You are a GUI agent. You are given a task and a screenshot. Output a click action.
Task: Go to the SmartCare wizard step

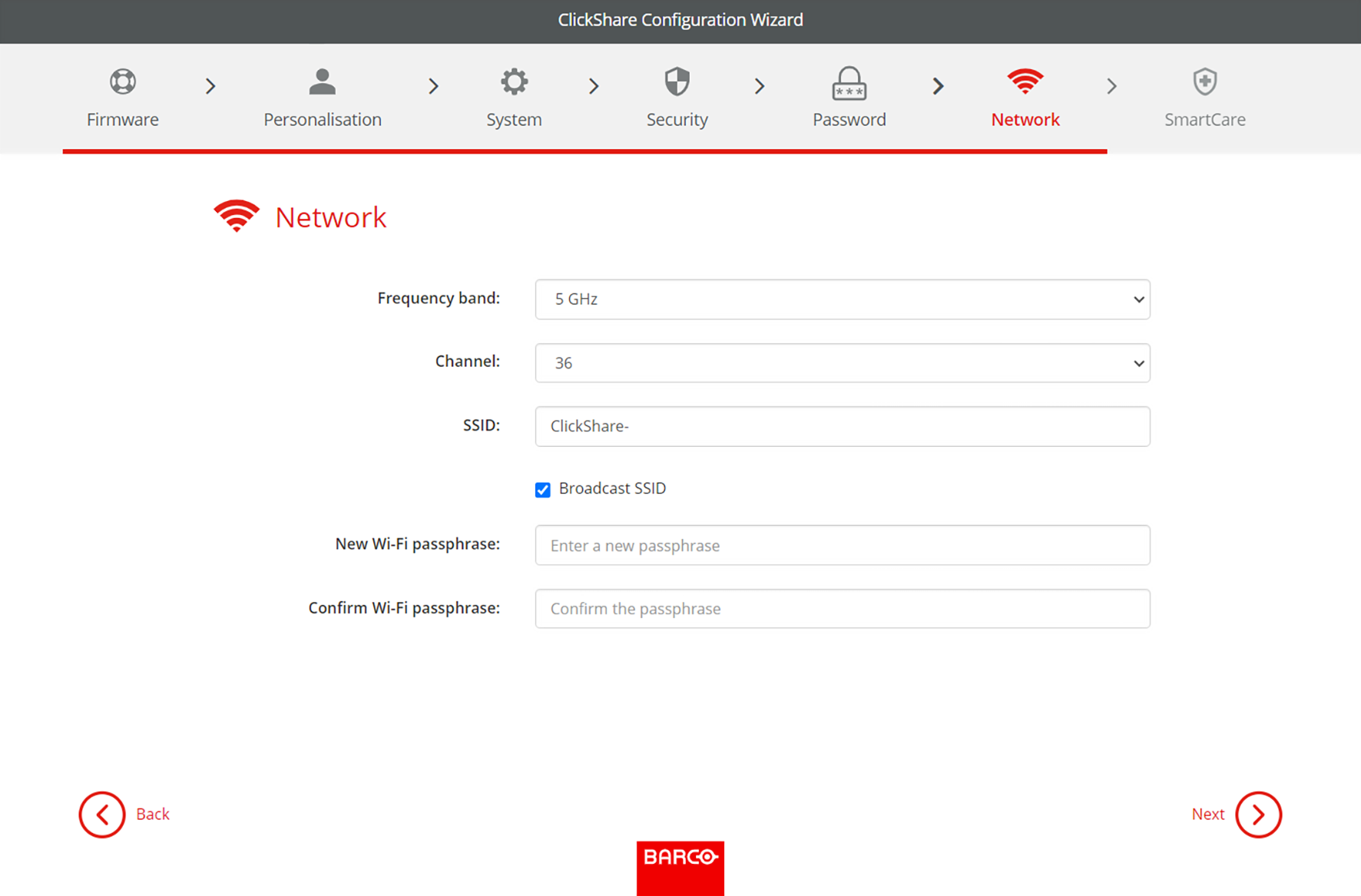click(x=1204, y=120)
